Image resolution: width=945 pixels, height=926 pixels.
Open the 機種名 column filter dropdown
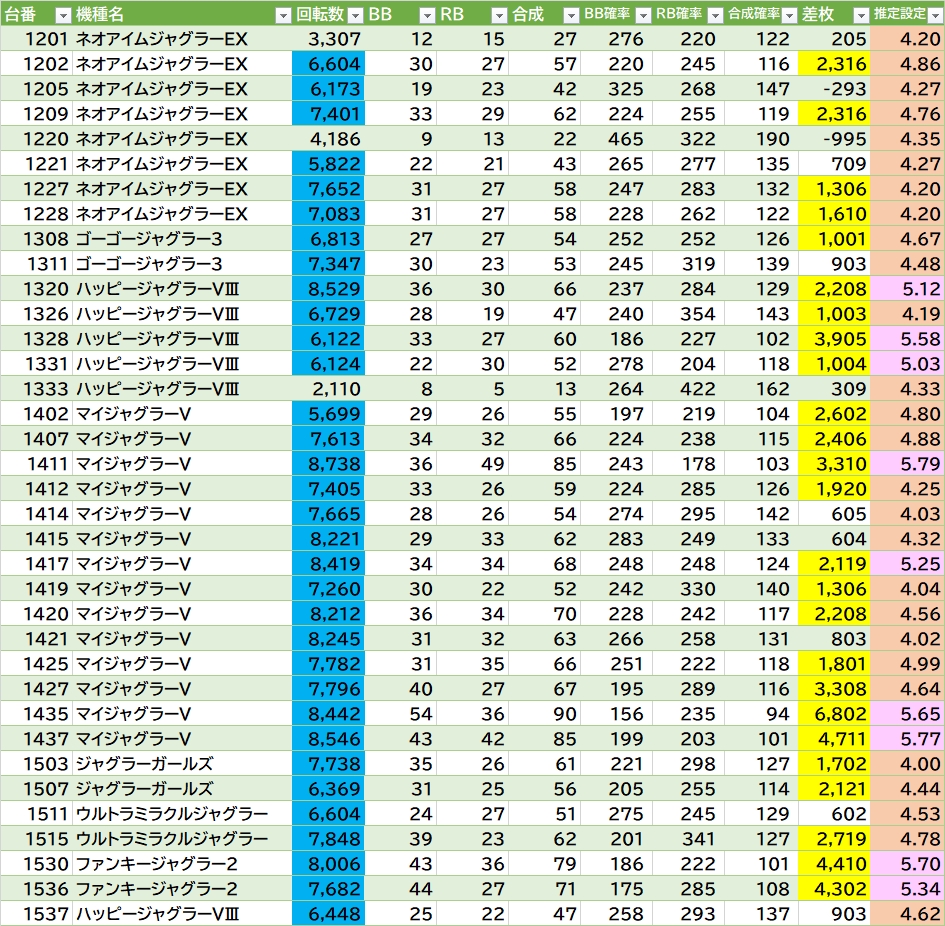(x=283, y=16)
